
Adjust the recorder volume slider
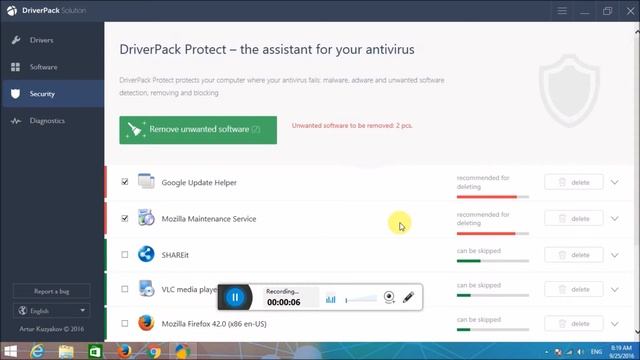pos(361,299)
